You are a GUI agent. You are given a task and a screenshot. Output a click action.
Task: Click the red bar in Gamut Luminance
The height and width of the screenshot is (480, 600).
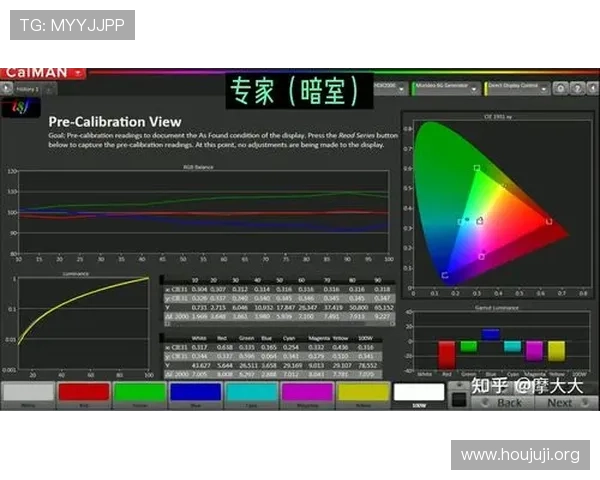point(447,355)
